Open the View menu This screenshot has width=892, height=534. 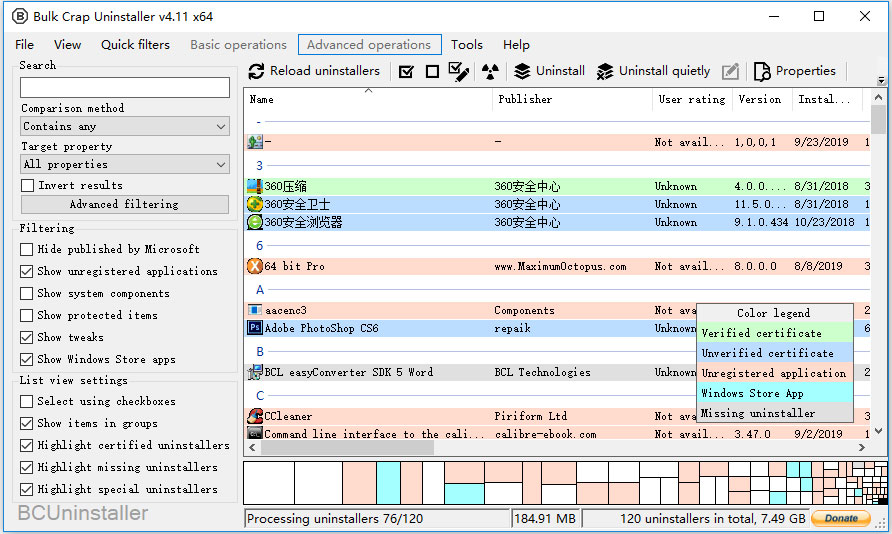point(67,44)
